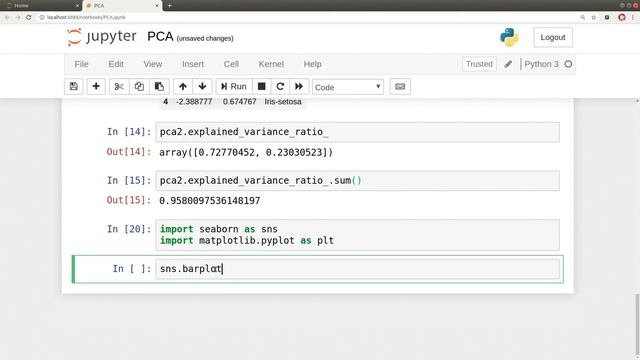Click cell with explained_variance_ratio_.sum()
Image resolution: width=640 pixels, height=360 pixels.
coord(357,180)
